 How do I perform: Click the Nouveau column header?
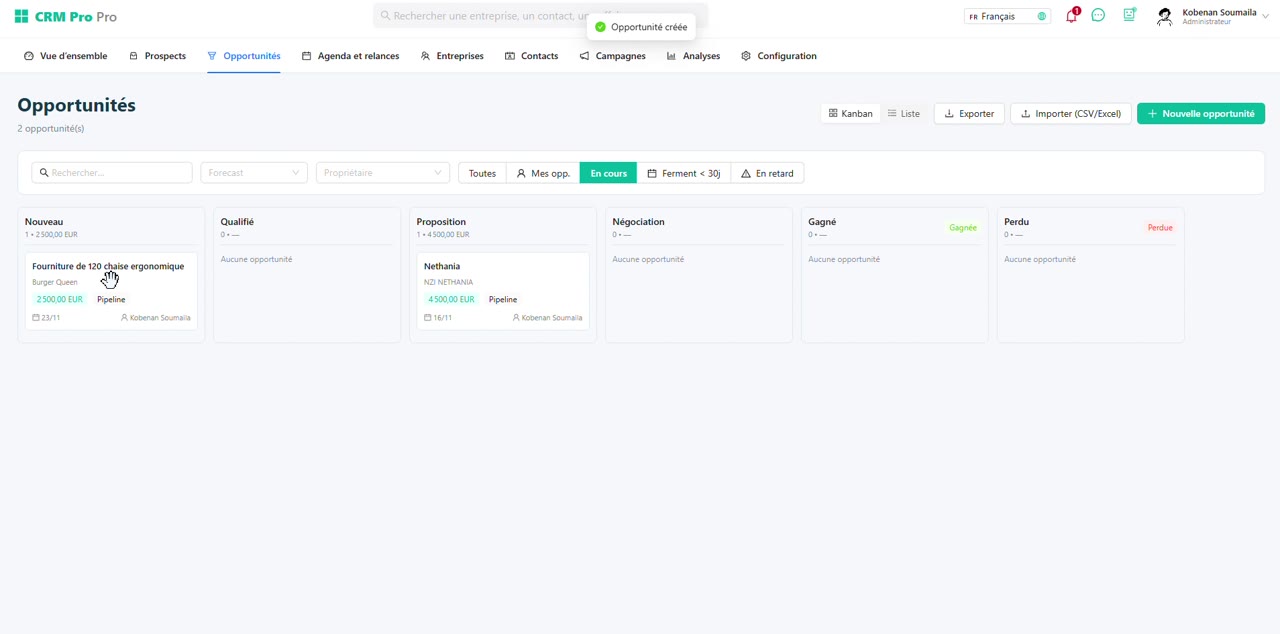click(44, 222)
